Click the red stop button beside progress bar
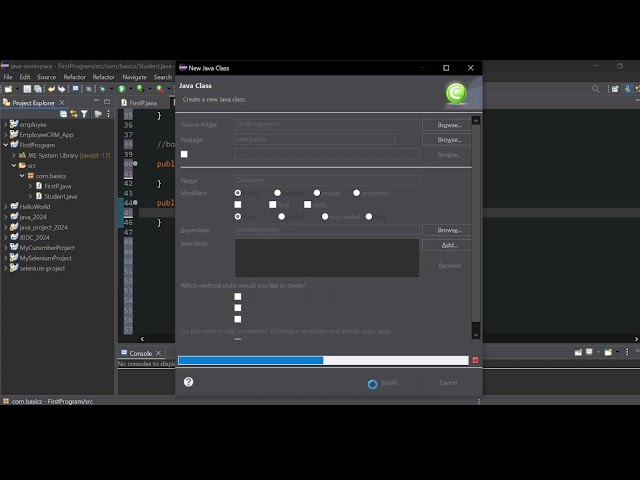The width and height of the screenshot is (640, 480). pos(475,360)
